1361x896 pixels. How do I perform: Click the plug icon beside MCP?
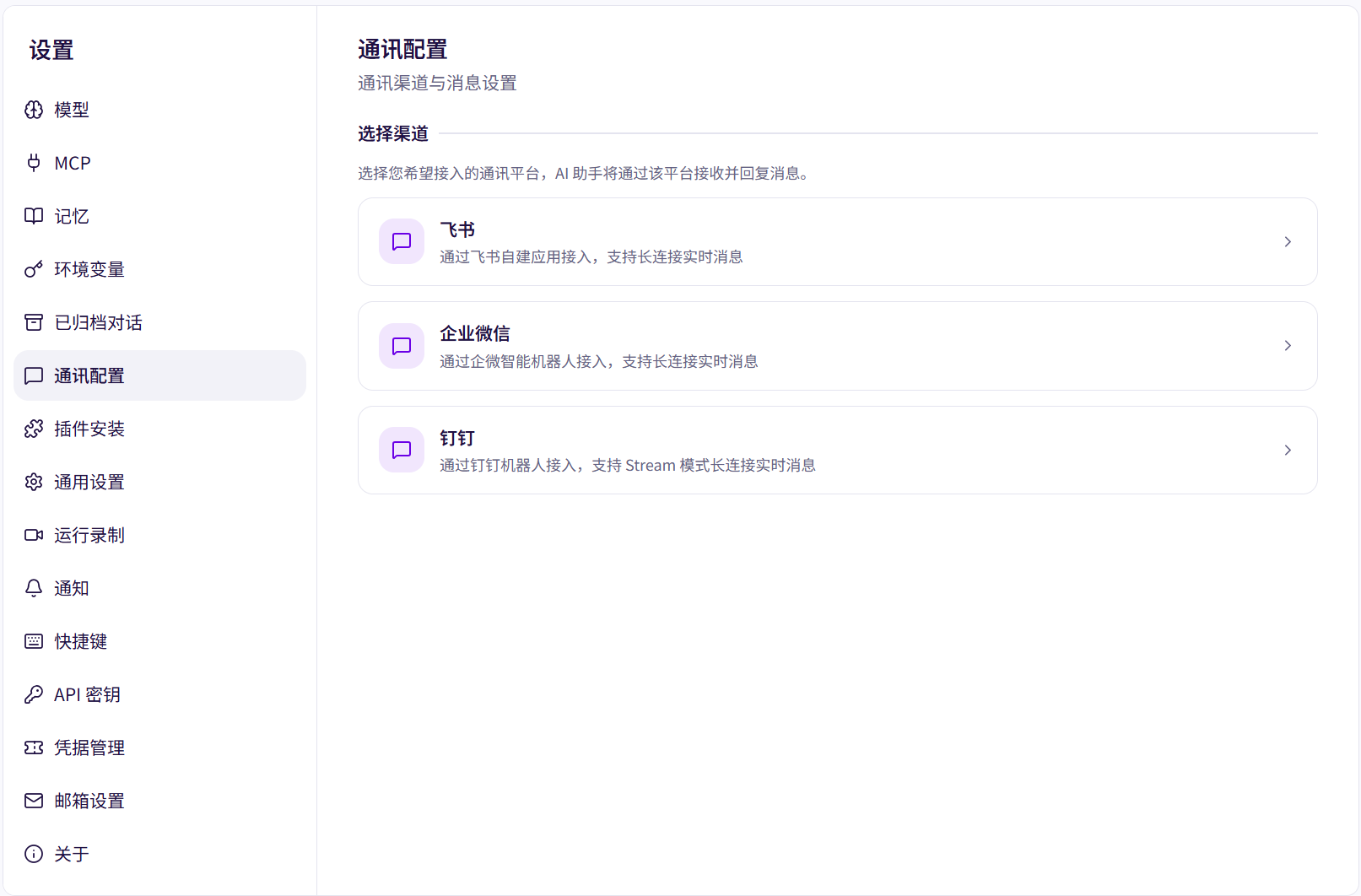[x=34, y=163]
